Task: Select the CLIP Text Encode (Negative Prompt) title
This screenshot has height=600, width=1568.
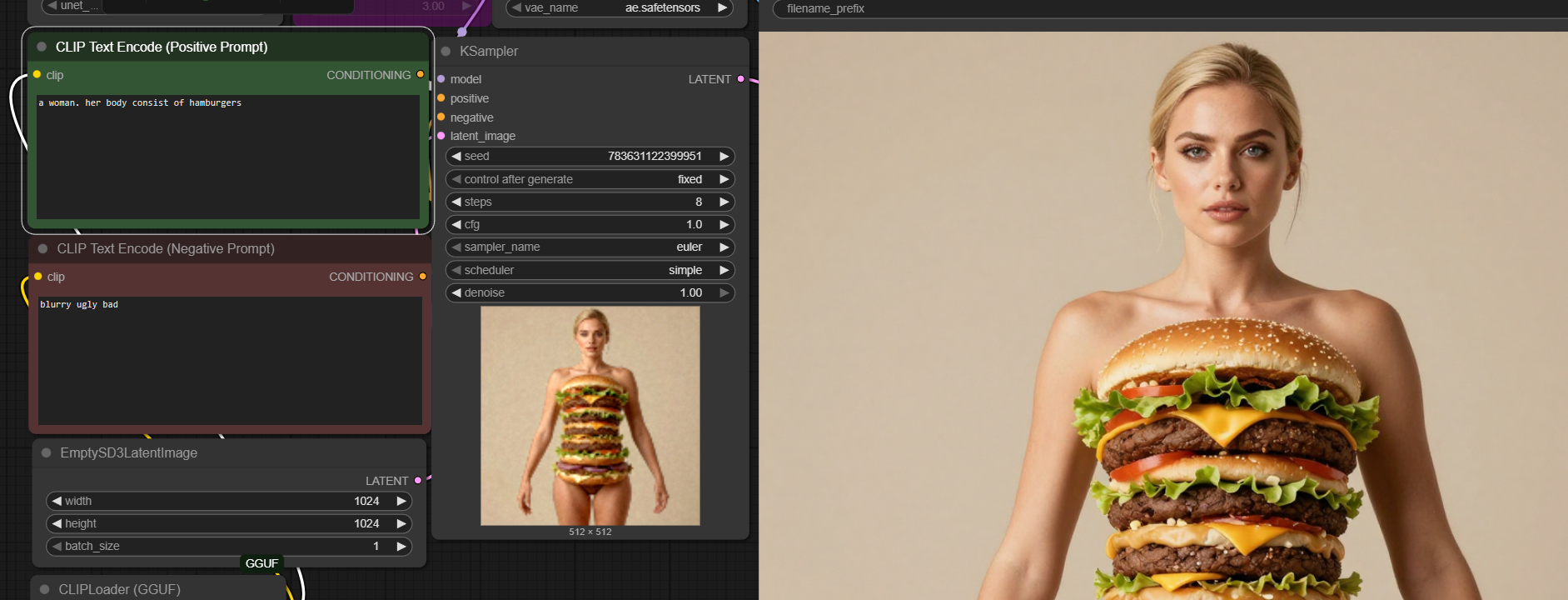Action: click(x=166, y=248)
